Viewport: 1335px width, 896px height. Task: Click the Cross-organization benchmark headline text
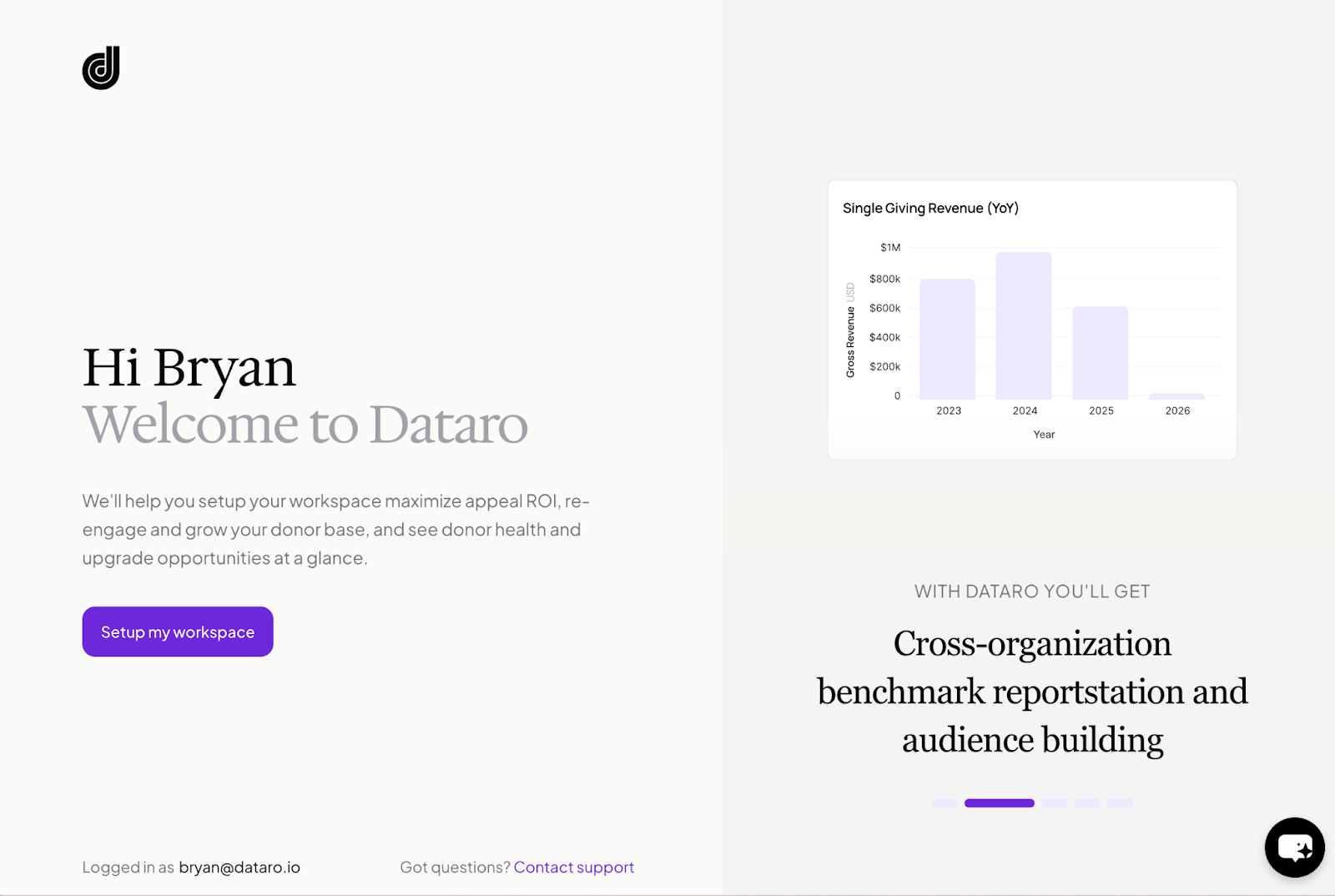point(1032,692)
